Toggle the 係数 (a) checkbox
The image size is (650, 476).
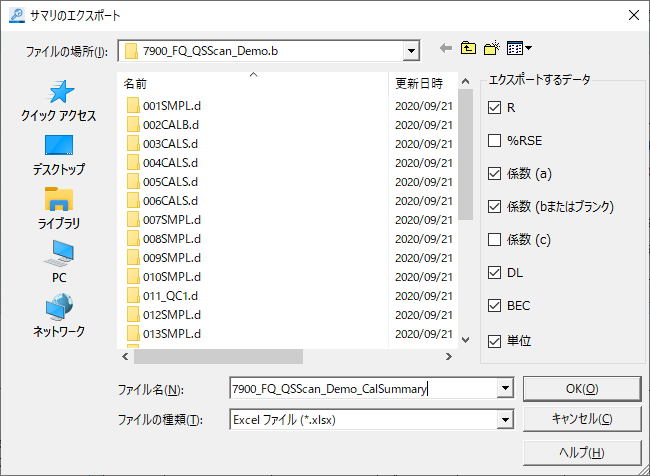(x=494, y=173)
